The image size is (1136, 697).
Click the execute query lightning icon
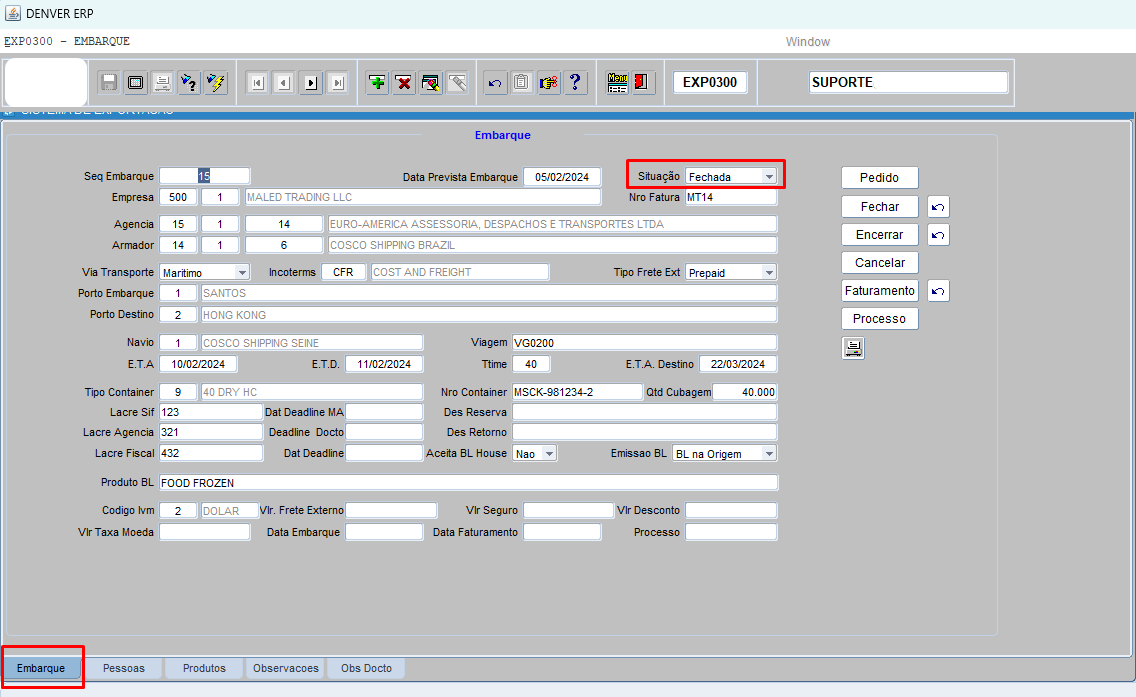point(215,83)
